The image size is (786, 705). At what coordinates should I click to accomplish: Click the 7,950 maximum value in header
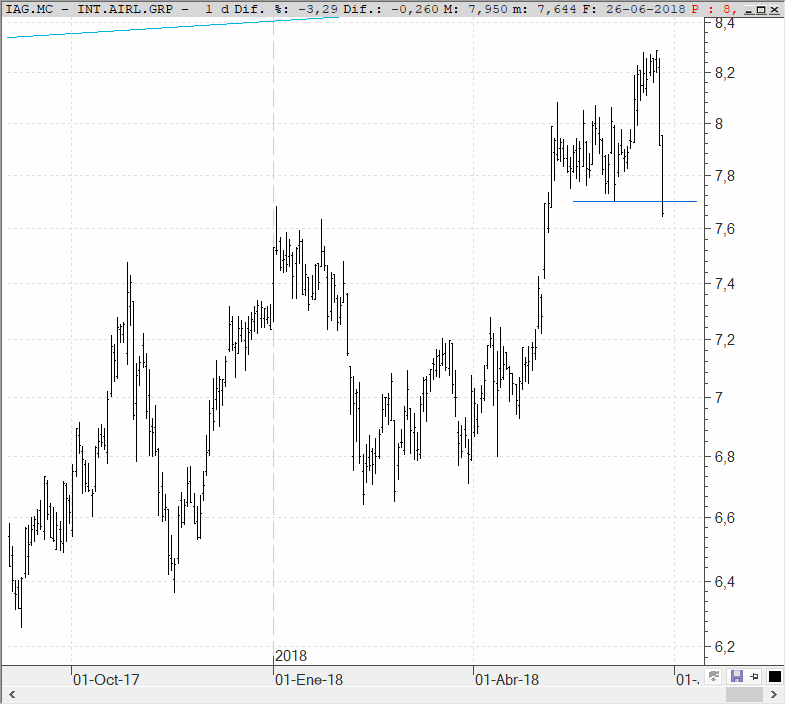[488, 9]
